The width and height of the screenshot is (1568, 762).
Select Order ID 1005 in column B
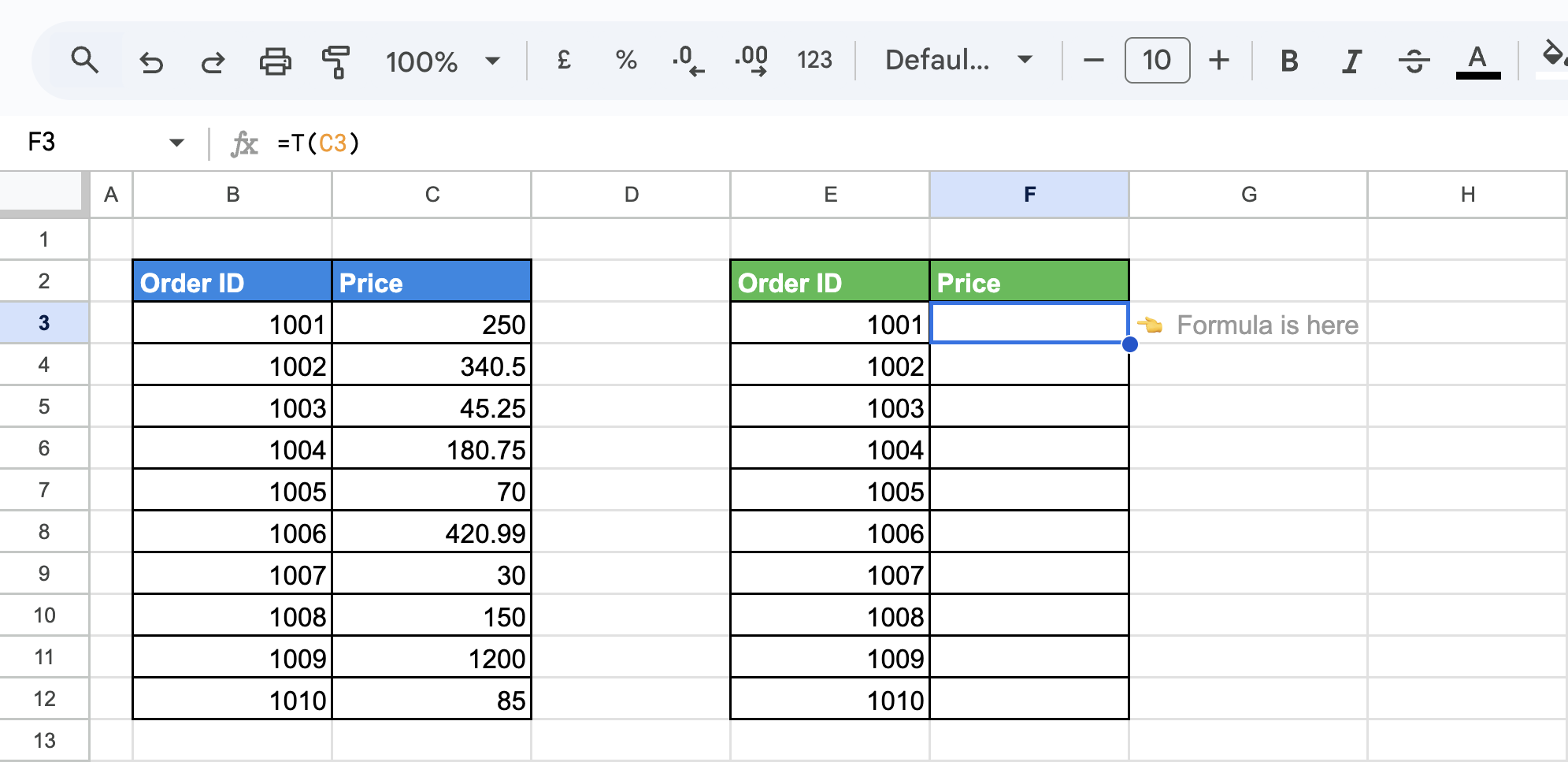pyautogui.click(x=232, y=490)
